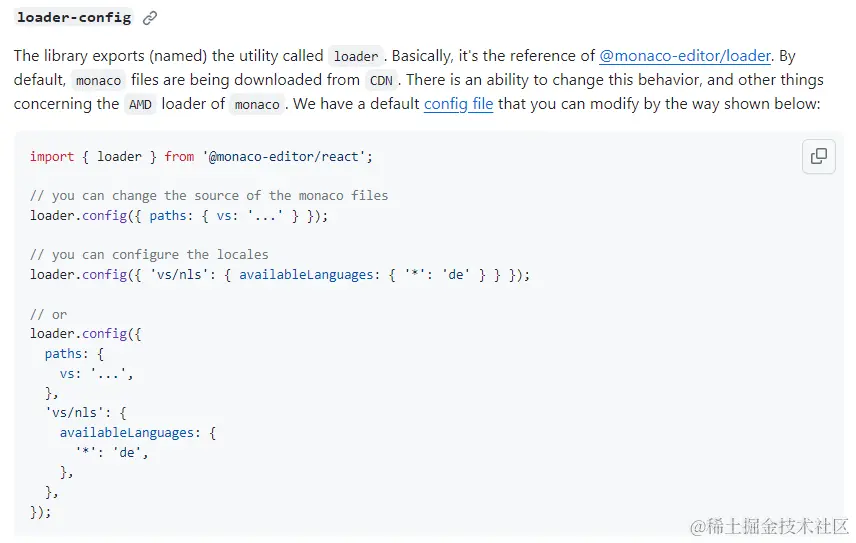Click the inline "AMD" code tag
856x543 pixels.
tap(140, 104)
